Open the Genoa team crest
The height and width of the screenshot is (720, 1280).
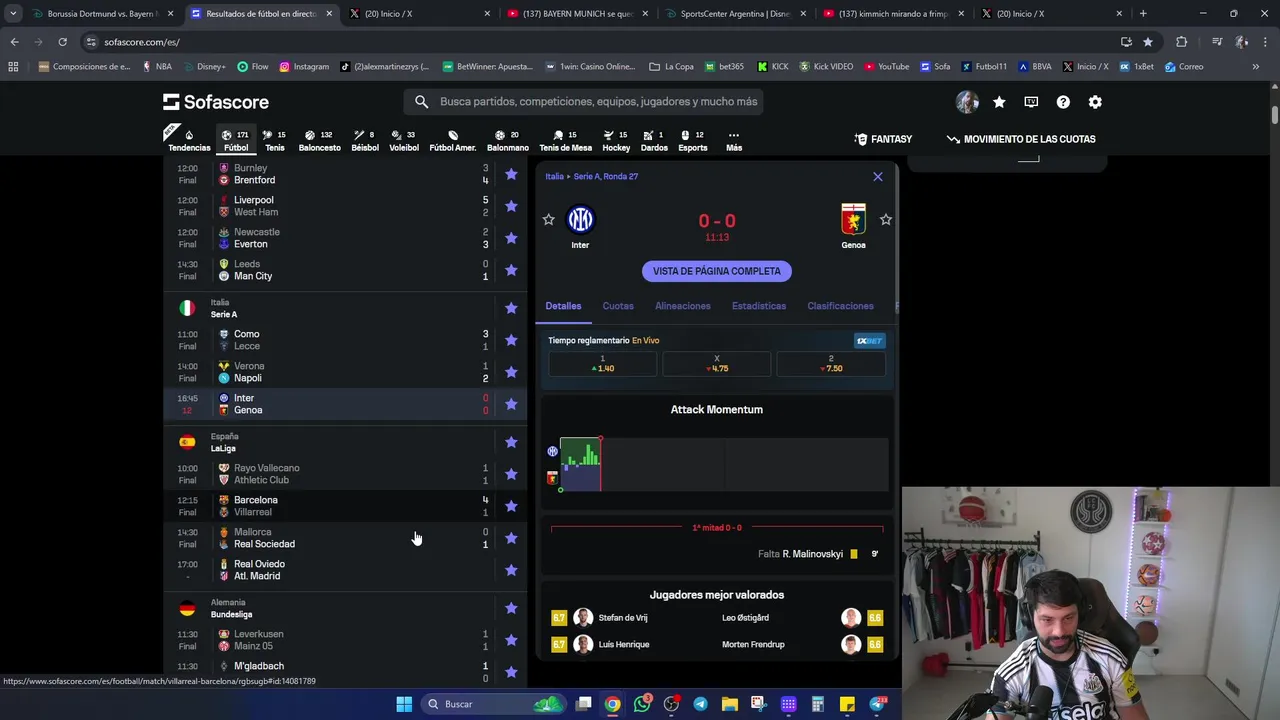[x=853, y=219]
